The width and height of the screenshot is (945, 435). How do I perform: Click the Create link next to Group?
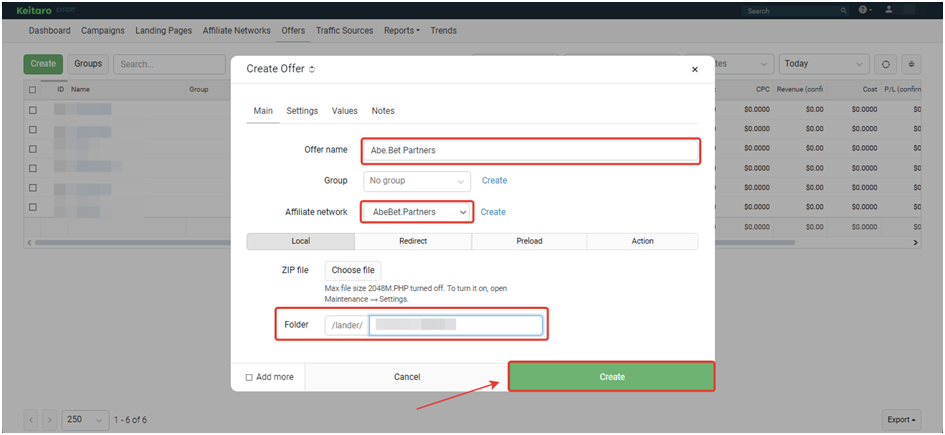pos(494,181)
